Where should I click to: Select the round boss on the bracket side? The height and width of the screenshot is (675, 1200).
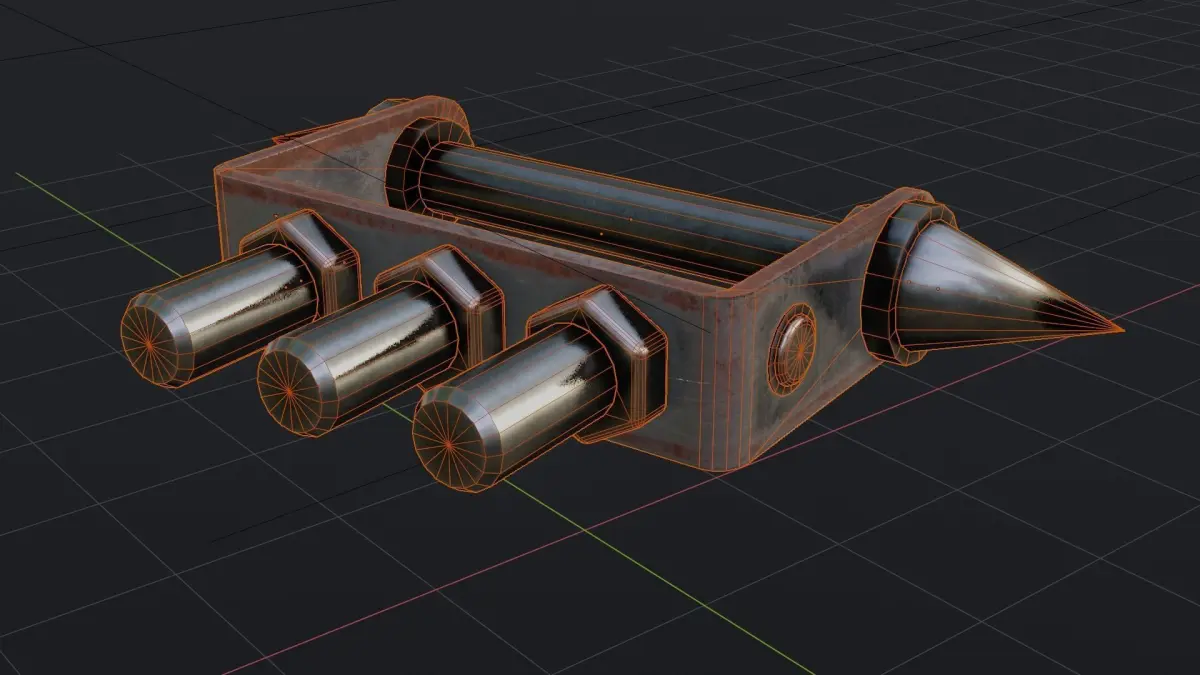791,349
